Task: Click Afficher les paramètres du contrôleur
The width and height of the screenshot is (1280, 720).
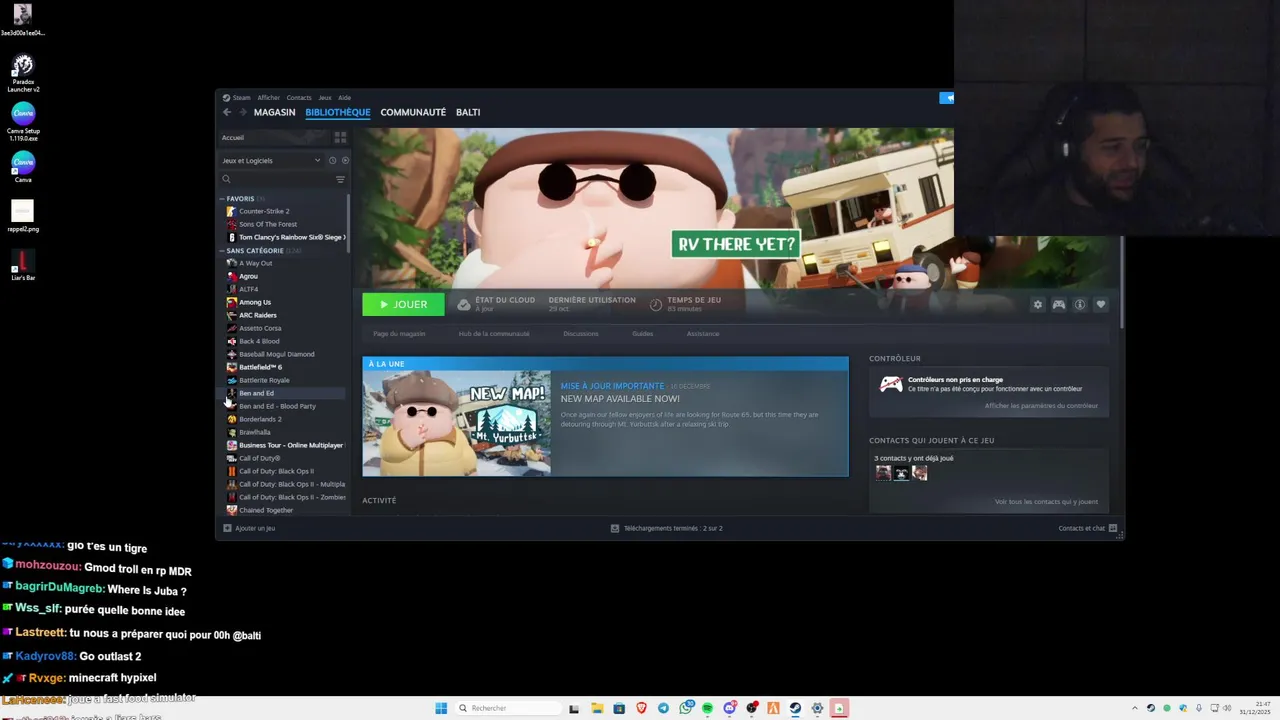Action: (x=1041, y=406)
